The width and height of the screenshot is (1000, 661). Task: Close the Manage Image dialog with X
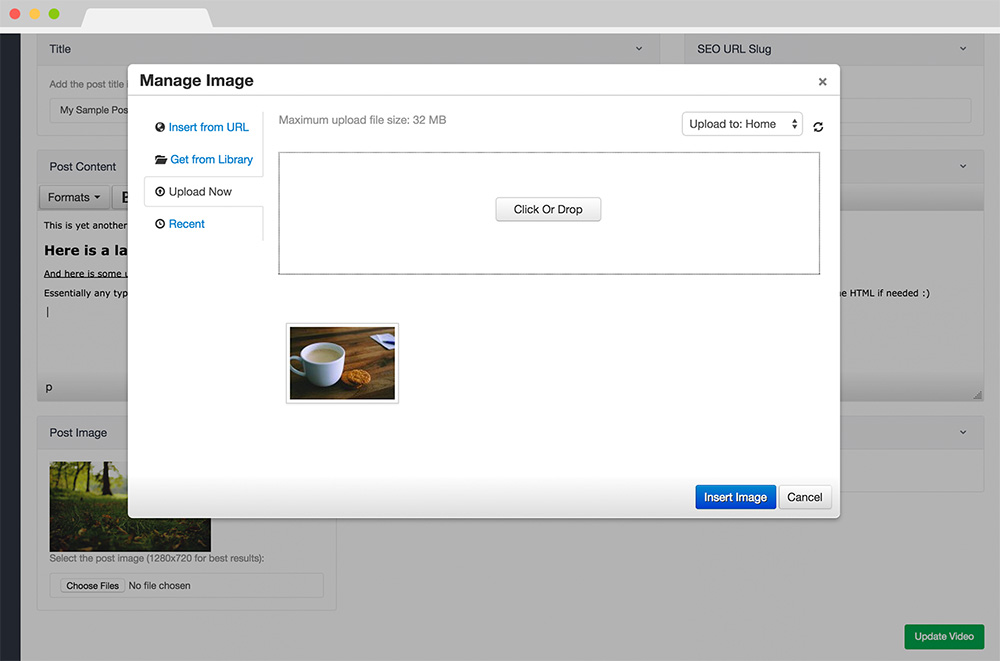point(822,82)
